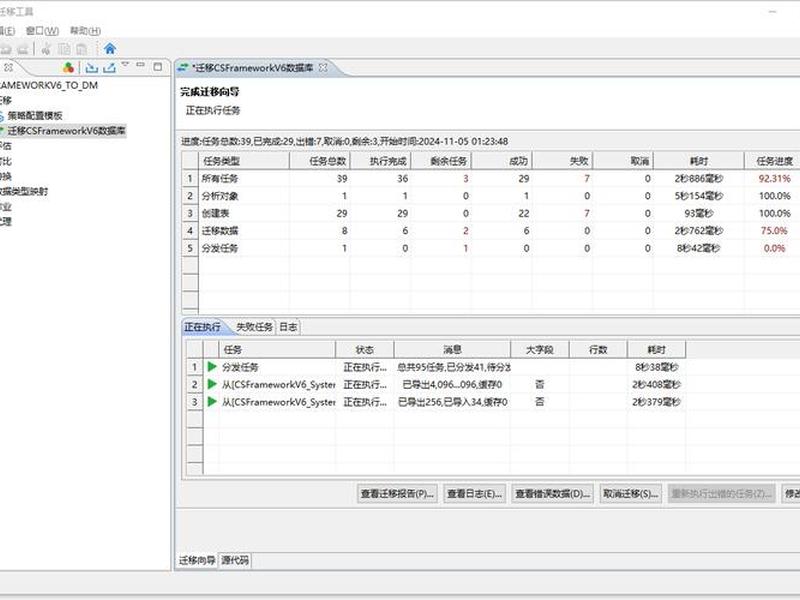Click the green play icon in running row 3
800x600 pixels.
click(x=212, y=402)
